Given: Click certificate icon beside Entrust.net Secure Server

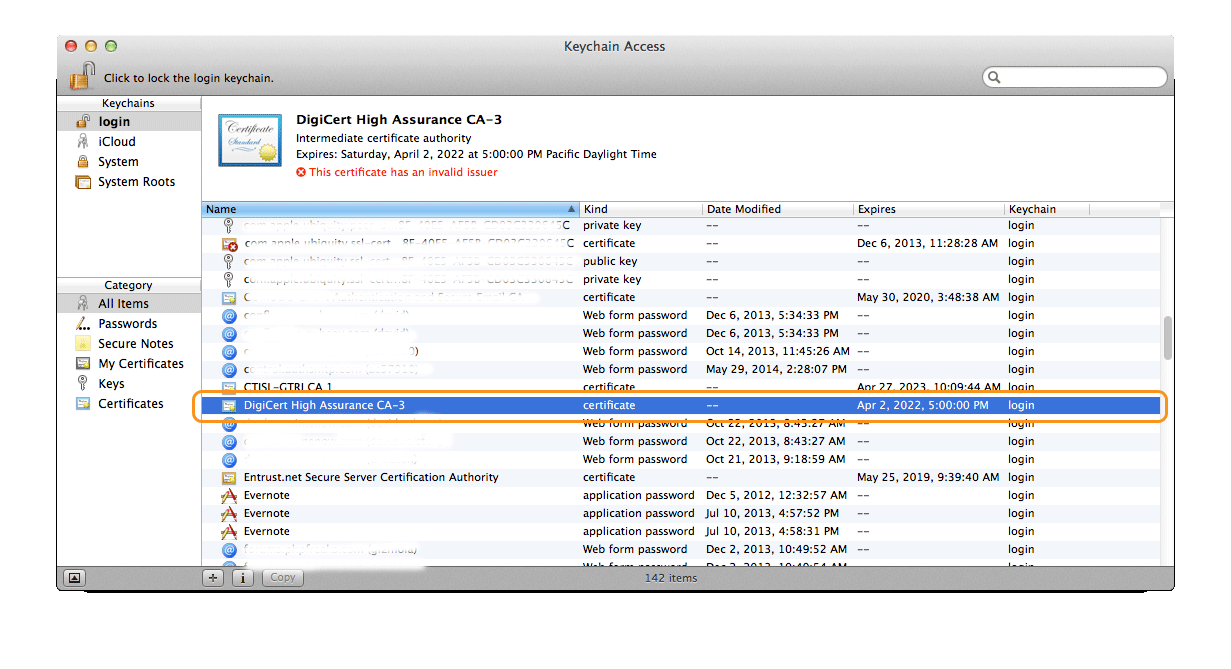Looking at the screenshot, I should [229, 477].
